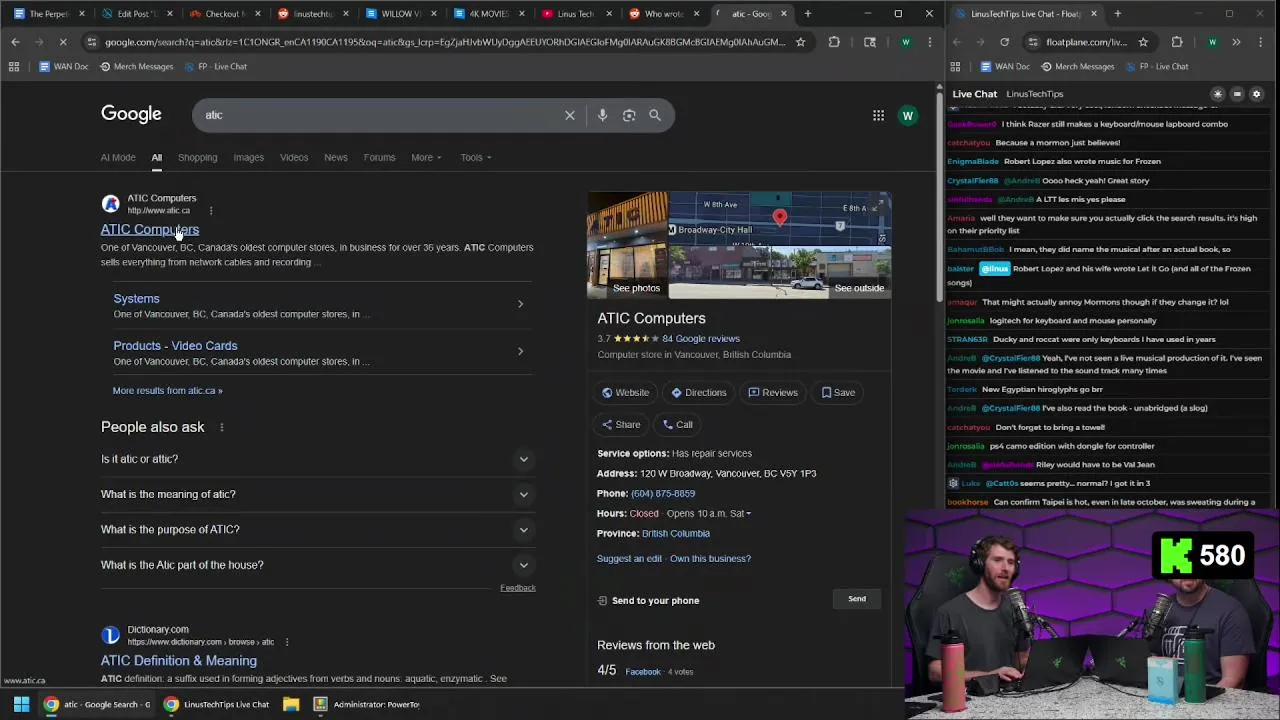Open File Explorer from the taskbar
Viewport: 1280px width, 720px height.
tap(291, 704)
